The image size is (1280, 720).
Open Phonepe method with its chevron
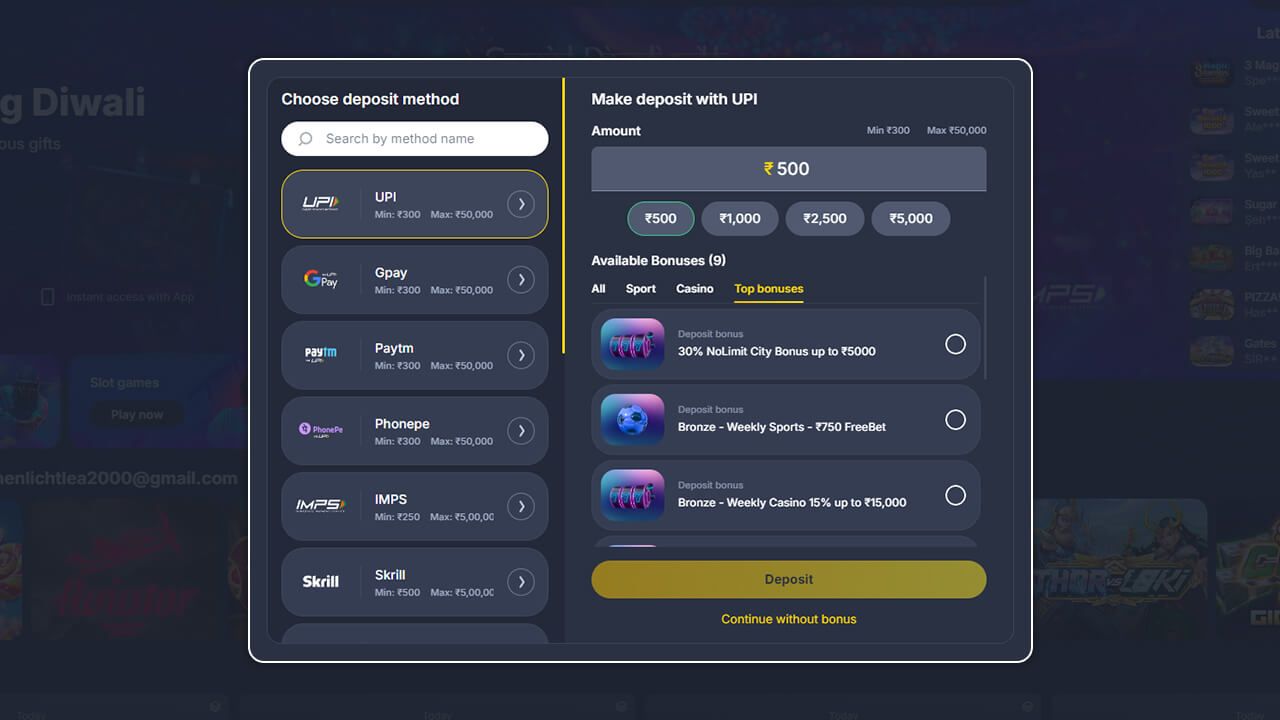click(x=520, y=431)
